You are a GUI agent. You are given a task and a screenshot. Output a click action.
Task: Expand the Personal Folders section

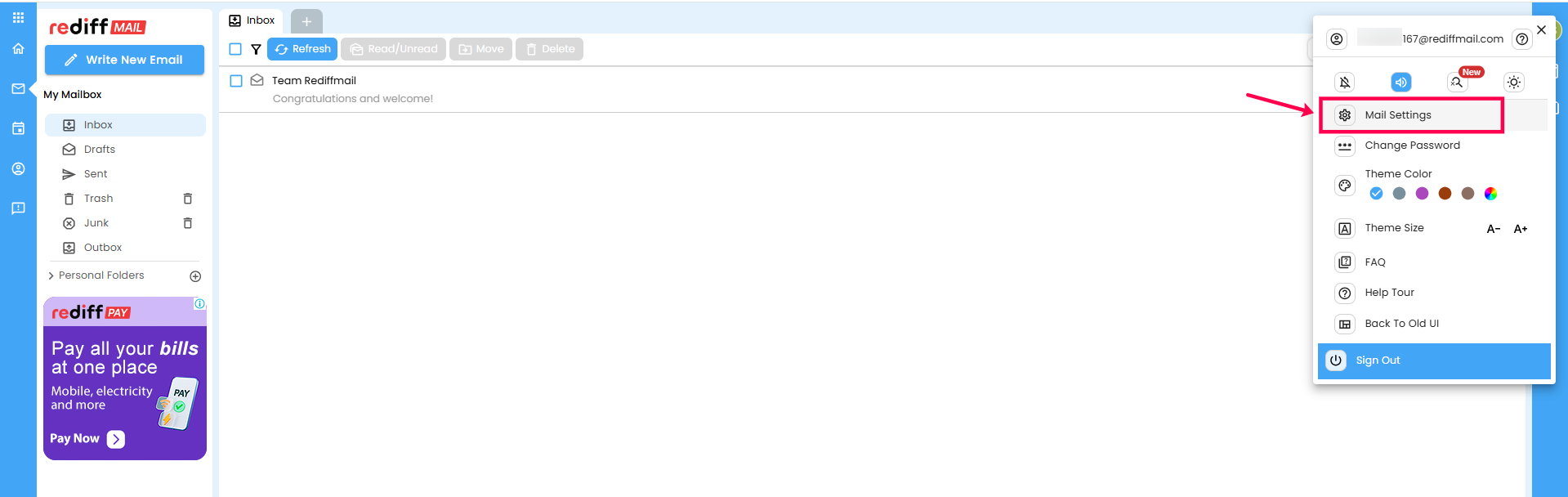pos(51,275)
